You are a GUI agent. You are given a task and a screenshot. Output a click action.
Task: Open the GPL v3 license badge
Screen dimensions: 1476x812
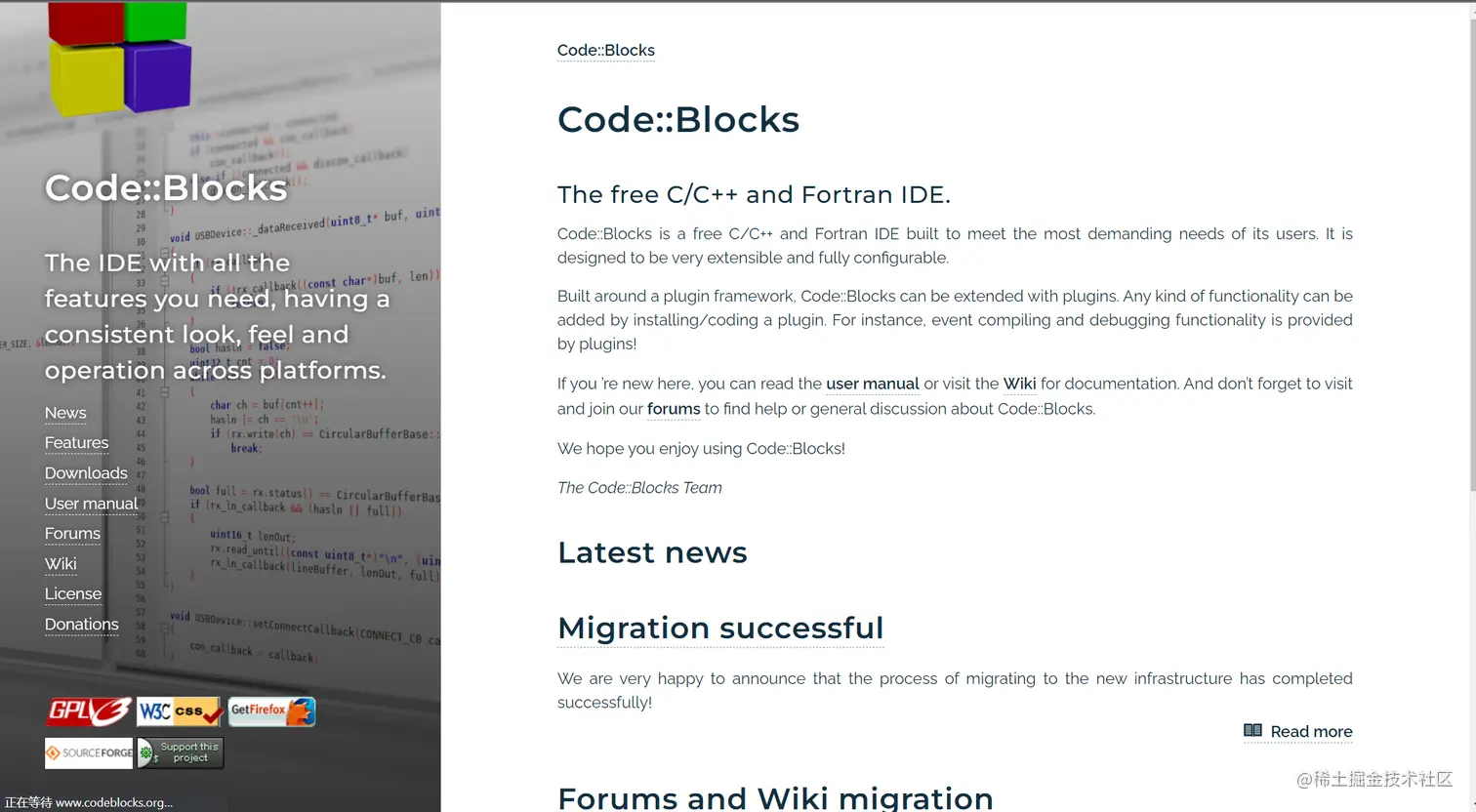pos(89,711)
